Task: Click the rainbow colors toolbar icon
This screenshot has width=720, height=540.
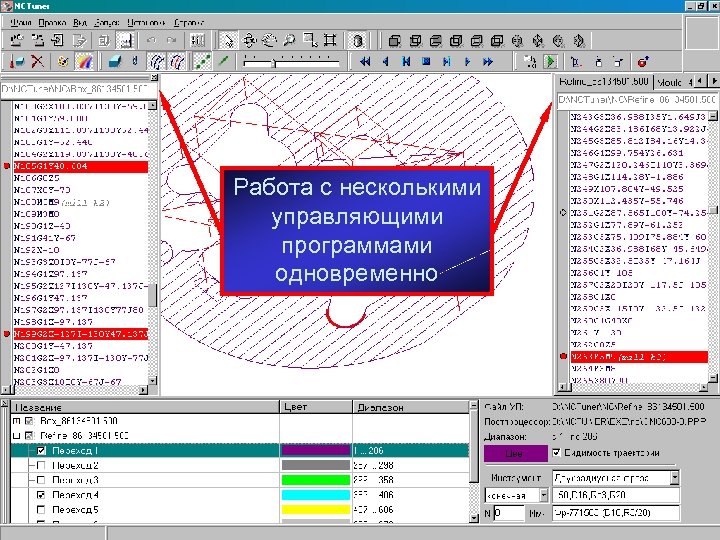Action: [84, 61]
